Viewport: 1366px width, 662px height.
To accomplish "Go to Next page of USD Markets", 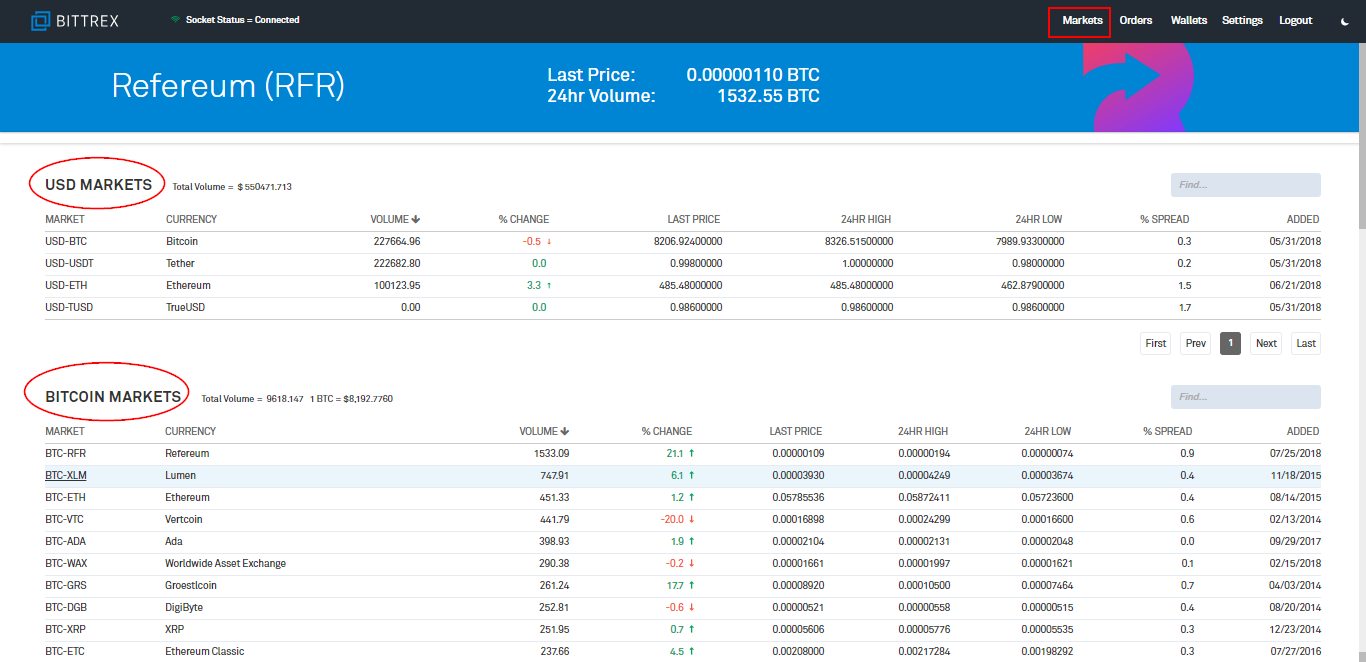I will pos(1266,343).
